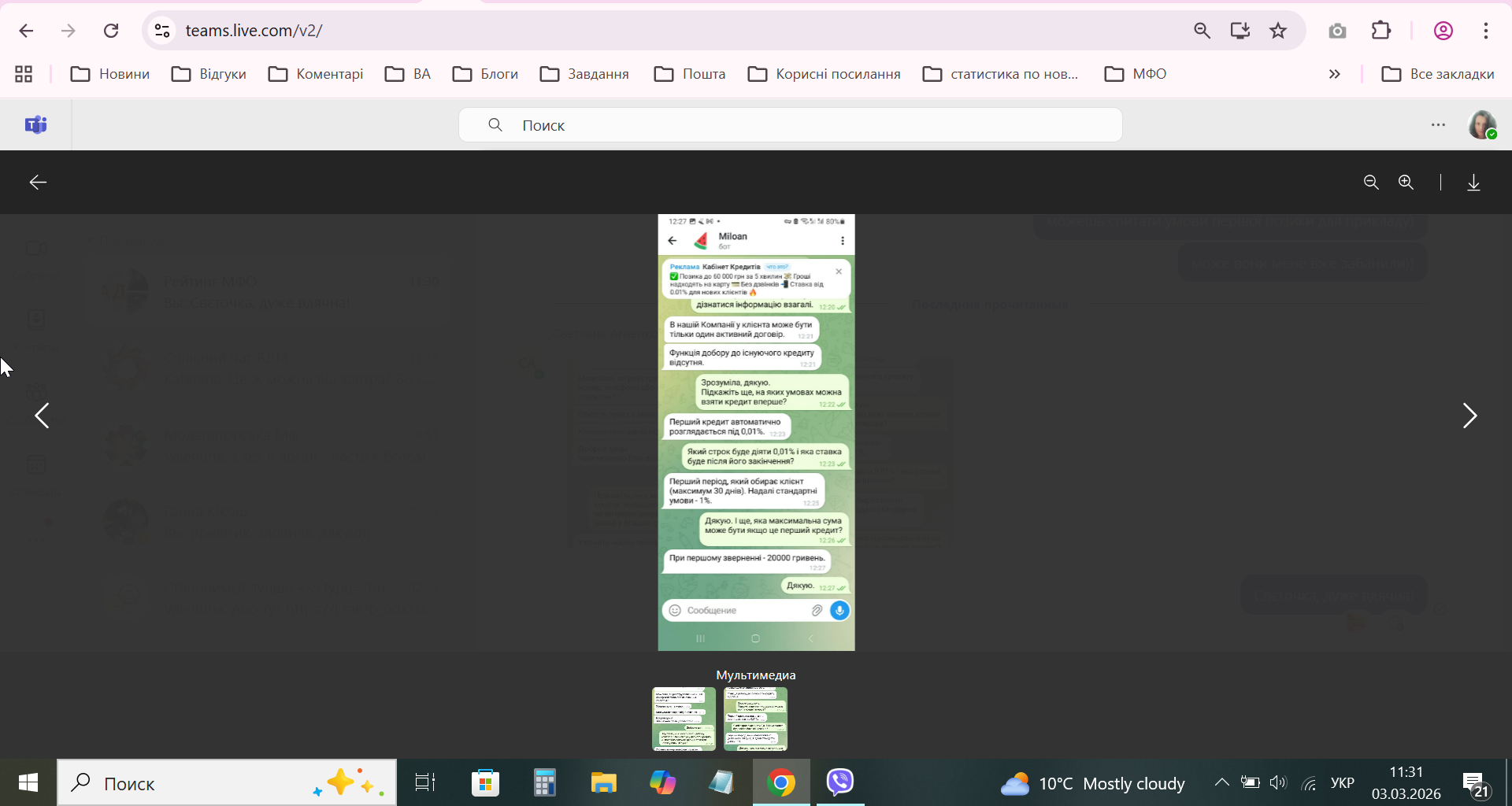
Task: Launch Microsoft Store from the taskbar
Action: click(x=485, y=782)
